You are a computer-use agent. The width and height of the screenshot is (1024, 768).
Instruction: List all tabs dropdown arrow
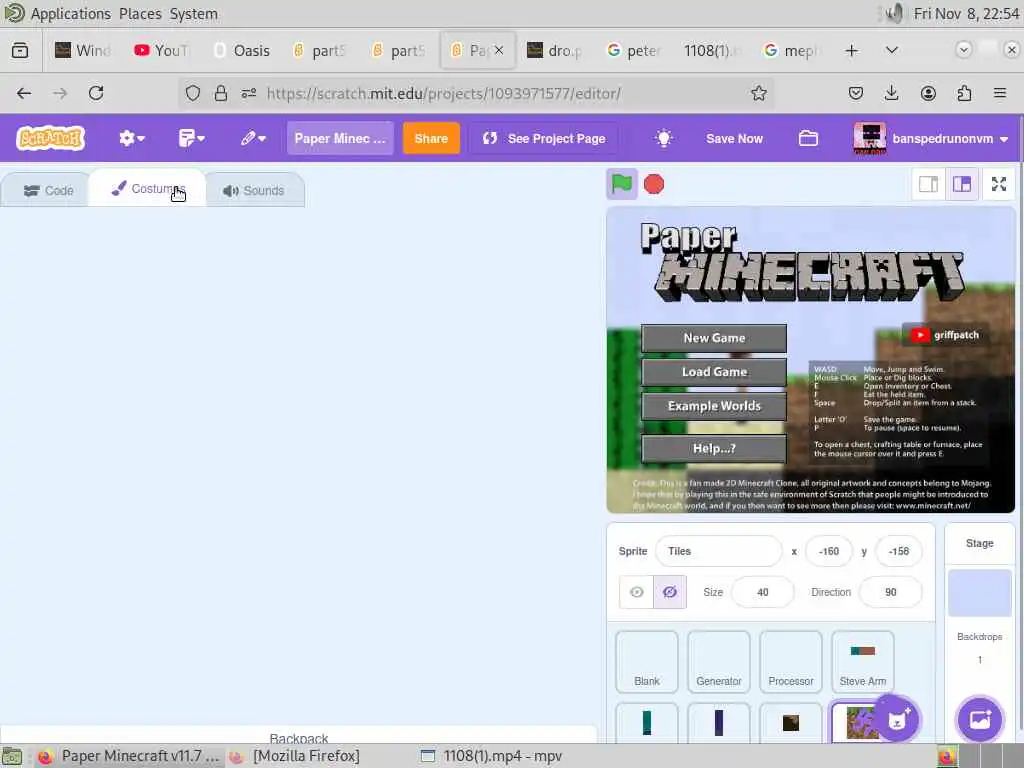click(x=891, y=50)
